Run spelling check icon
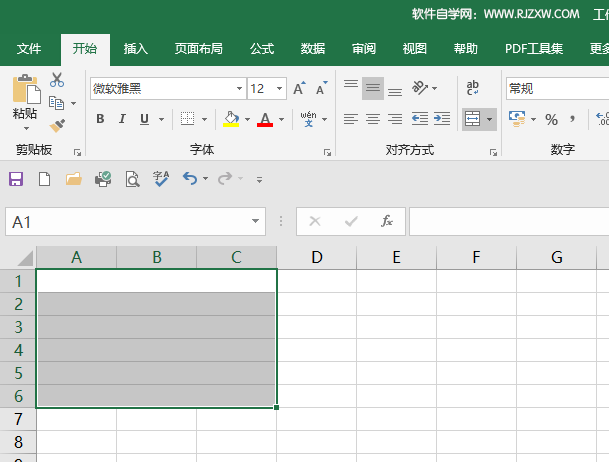Screen dimensions: 609x462 [x=161, y=179]
